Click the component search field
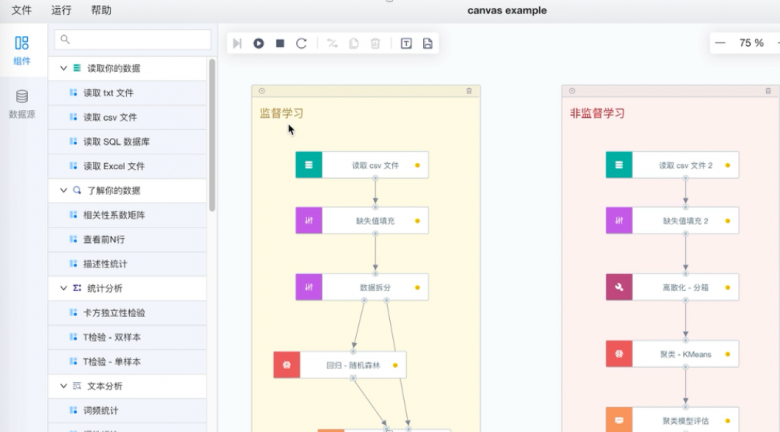 [133, 39]
